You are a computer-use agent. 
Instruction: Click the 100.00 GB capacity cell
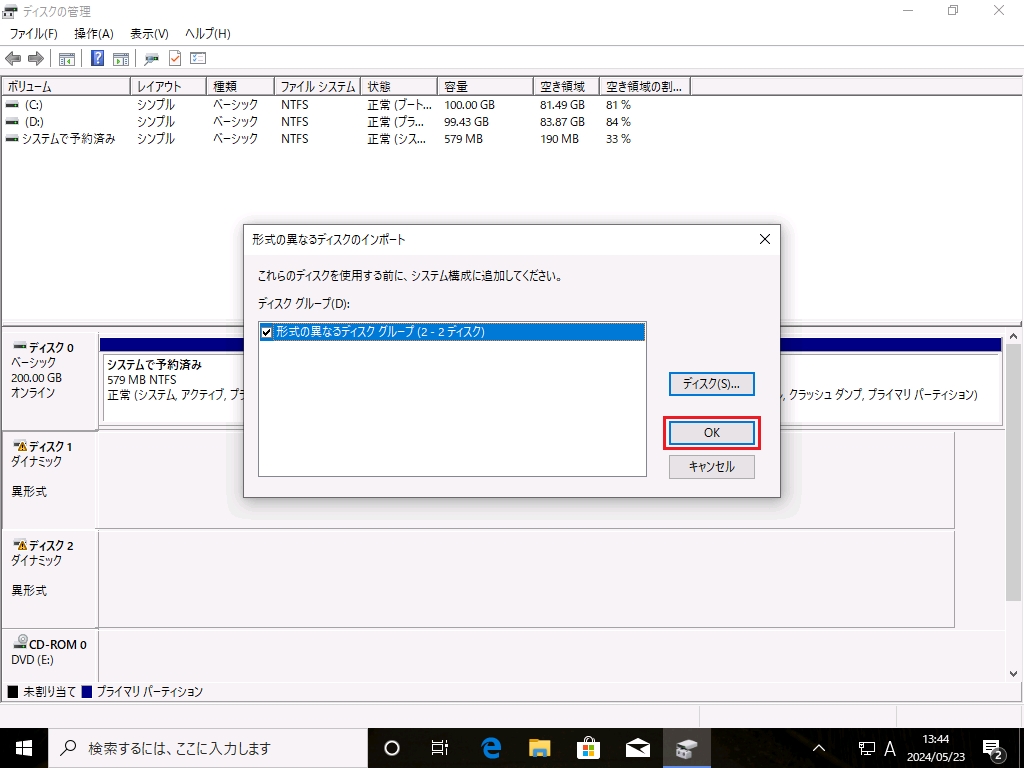coord(470,104)
